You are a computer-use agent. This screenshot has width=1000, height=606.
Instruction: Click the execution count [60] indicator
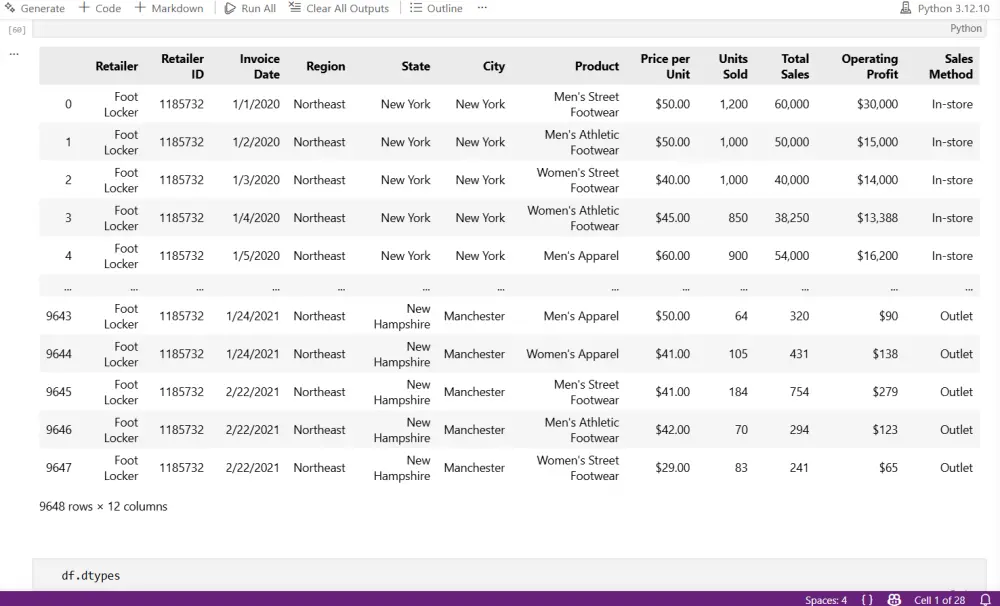pos(17,30)
